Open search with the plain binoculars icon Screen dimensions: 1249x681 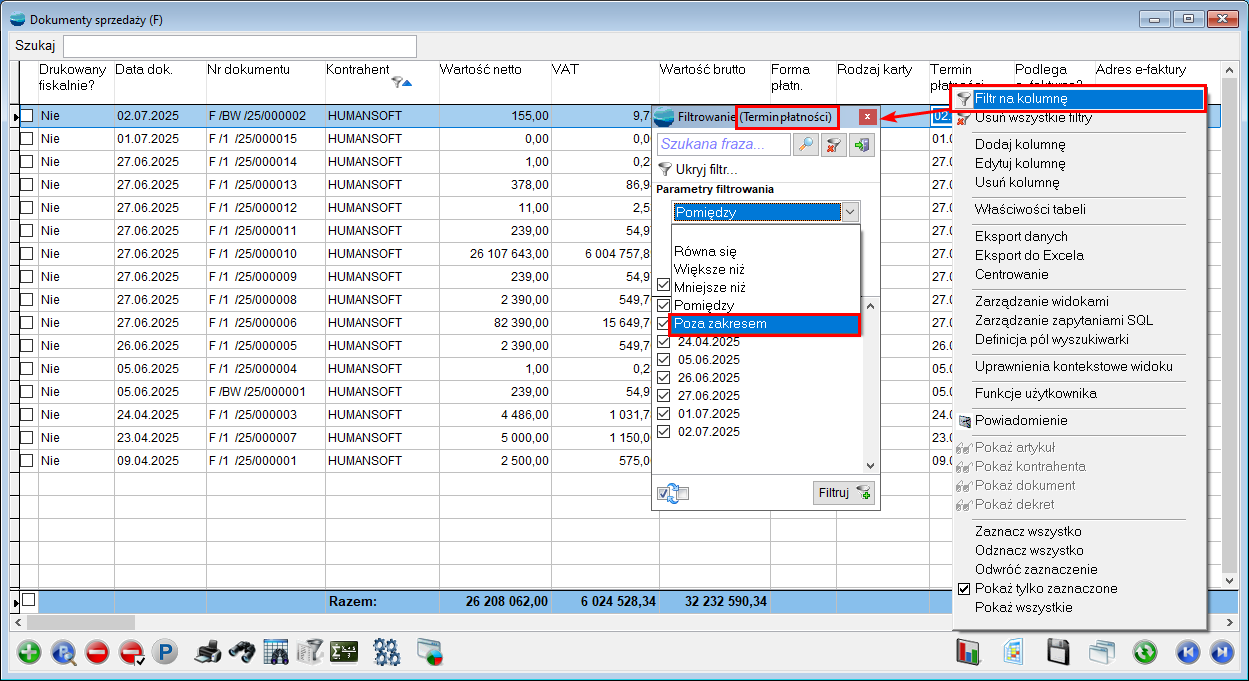point(241,653)
